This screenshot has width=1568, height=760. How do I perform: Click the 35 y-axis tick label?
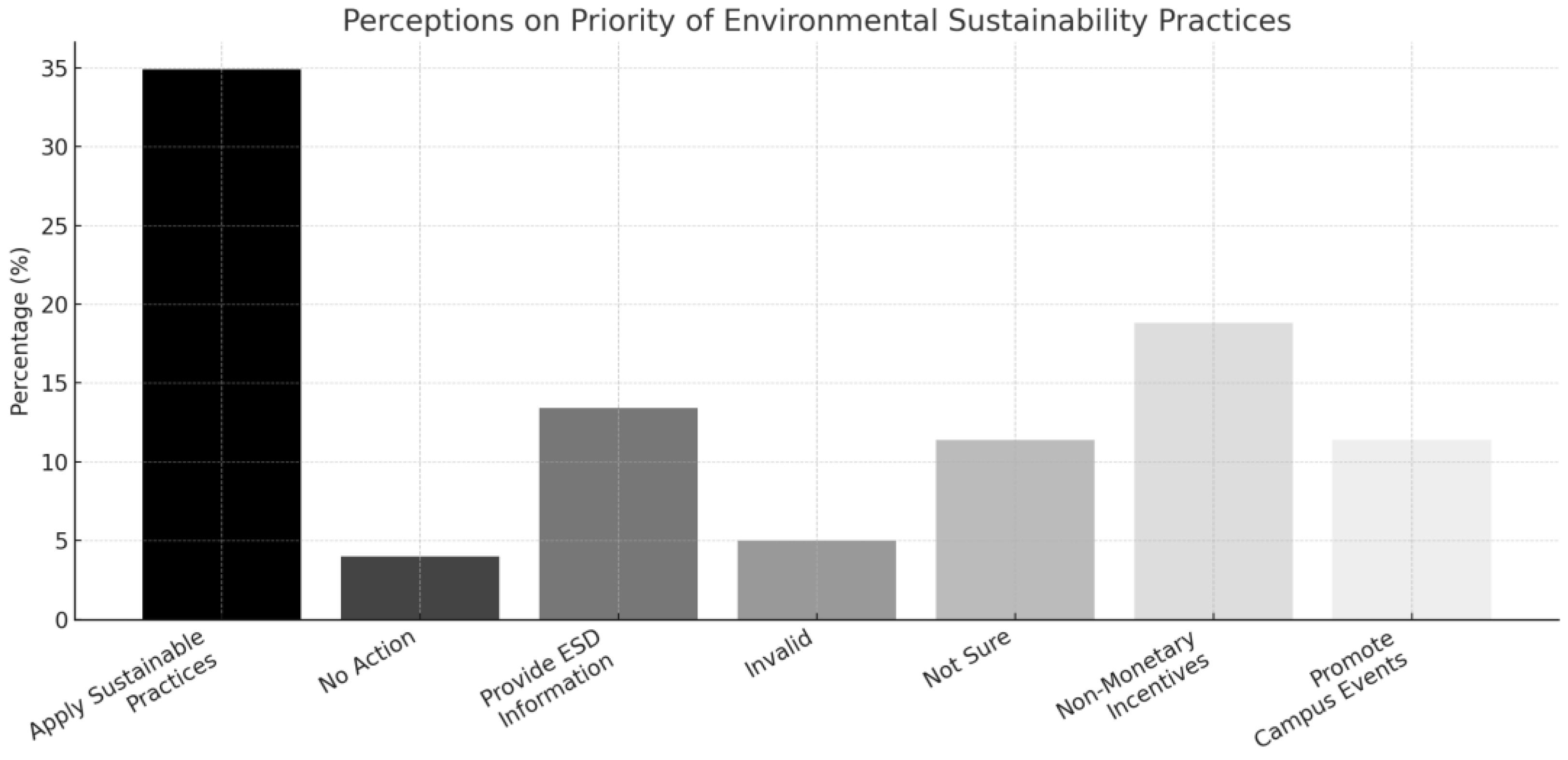pyautogui.click(x=54, y=69)
